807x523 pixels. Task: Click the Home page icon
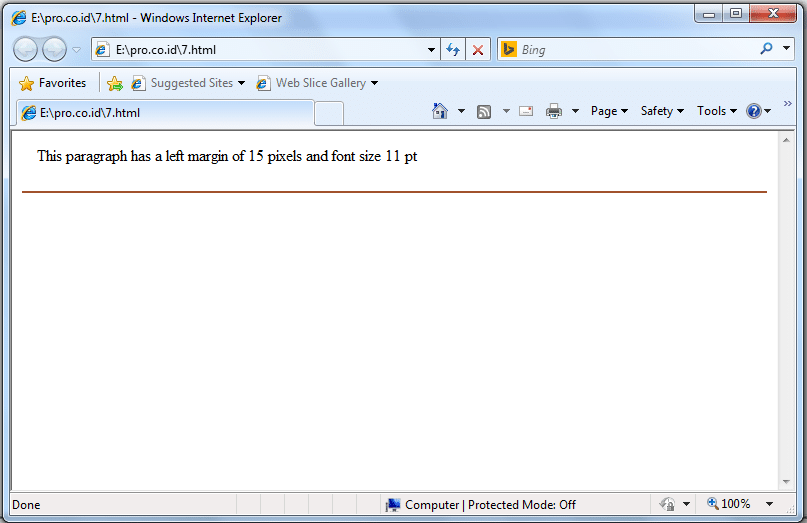pyautogui.click(x=440, y=111)
